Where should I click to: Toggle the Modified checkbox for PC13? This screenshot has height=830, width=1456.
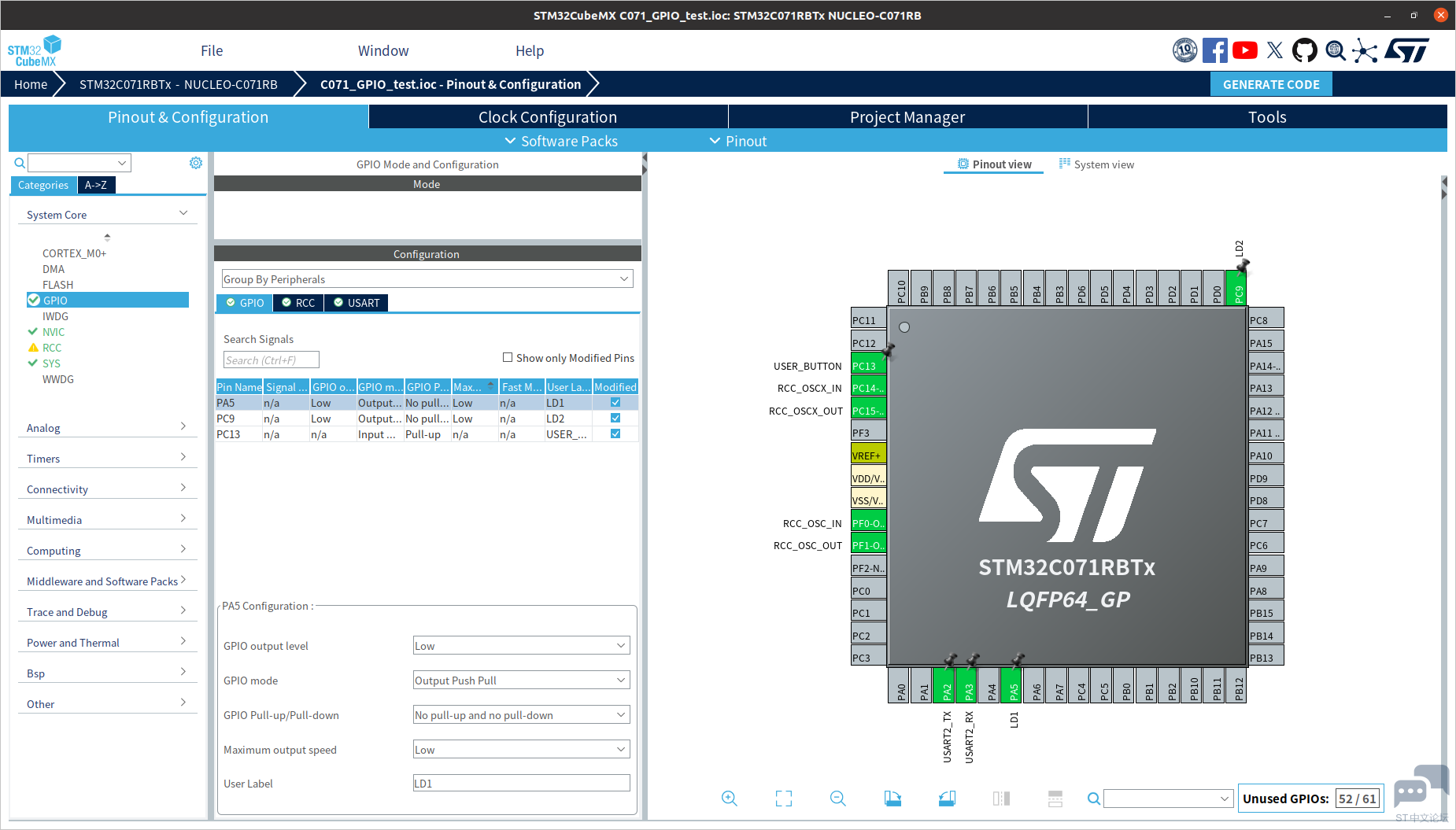[615, 433]
